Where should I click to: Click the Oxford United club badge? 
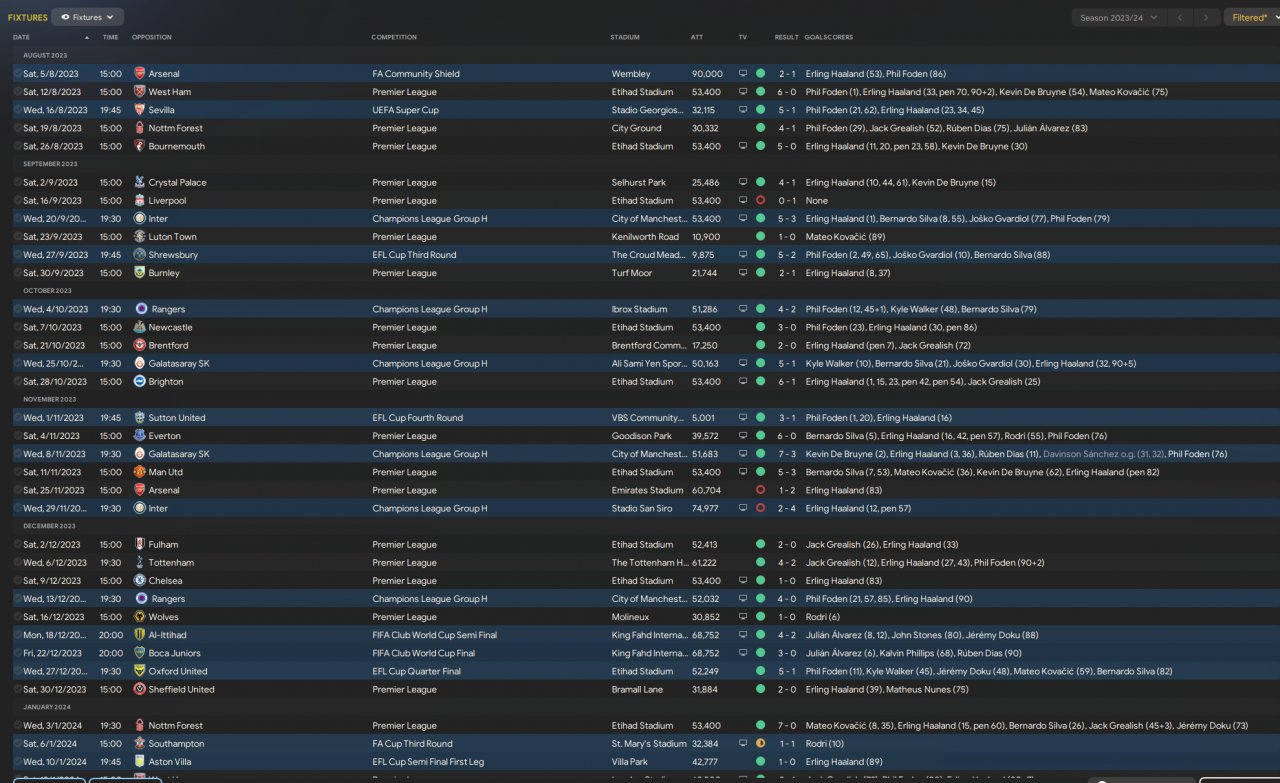(x=139, y=671)
